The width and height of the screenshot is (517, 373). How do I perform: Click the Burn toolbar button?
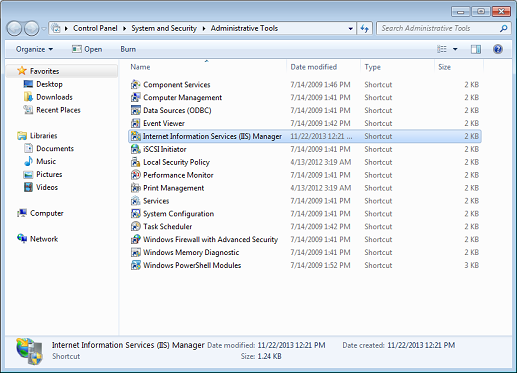tap(128, 49)
